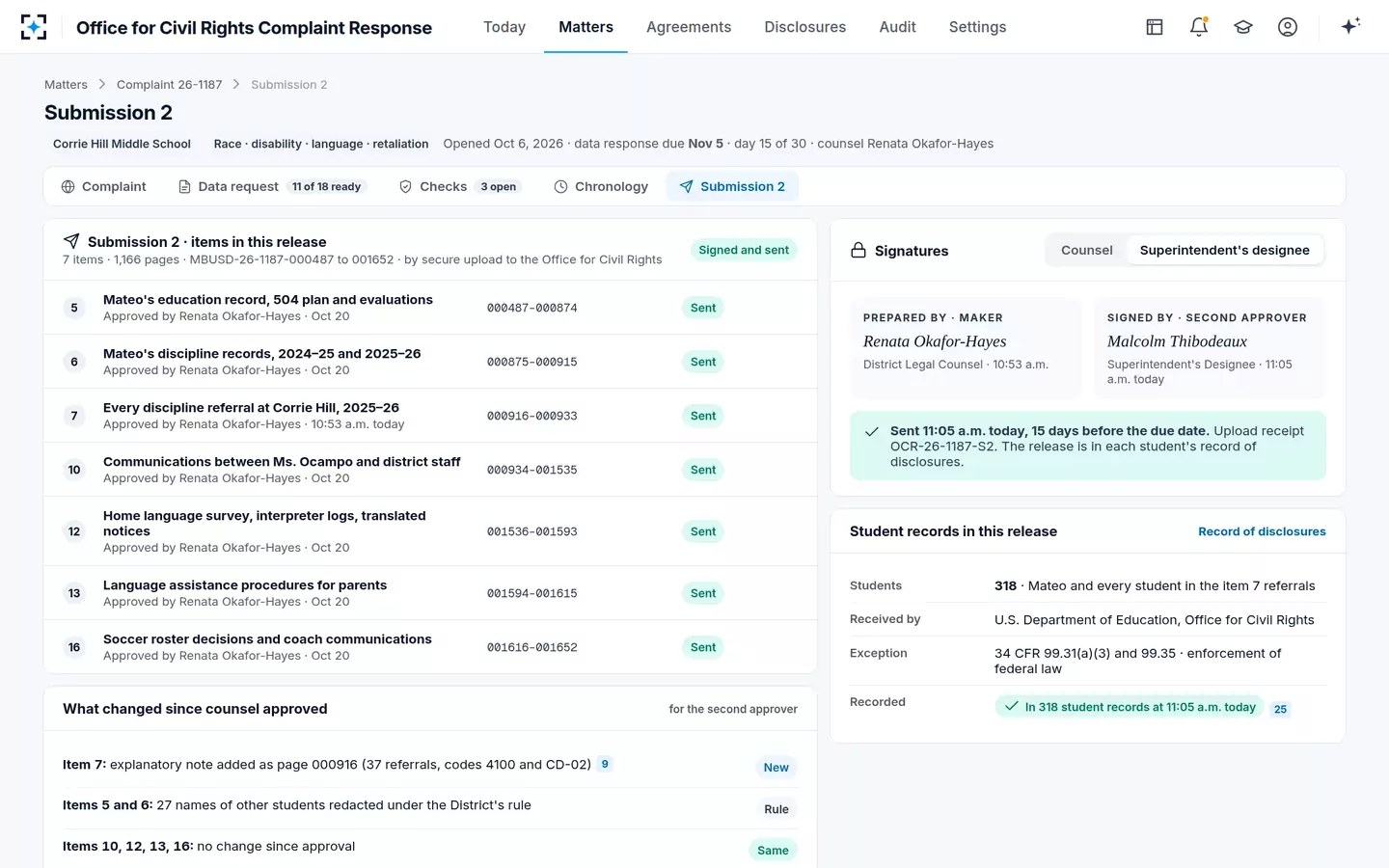The width and height of the screenshot is (1389, 868).
Task: Open notifications bell
Action: [1199, 27]
